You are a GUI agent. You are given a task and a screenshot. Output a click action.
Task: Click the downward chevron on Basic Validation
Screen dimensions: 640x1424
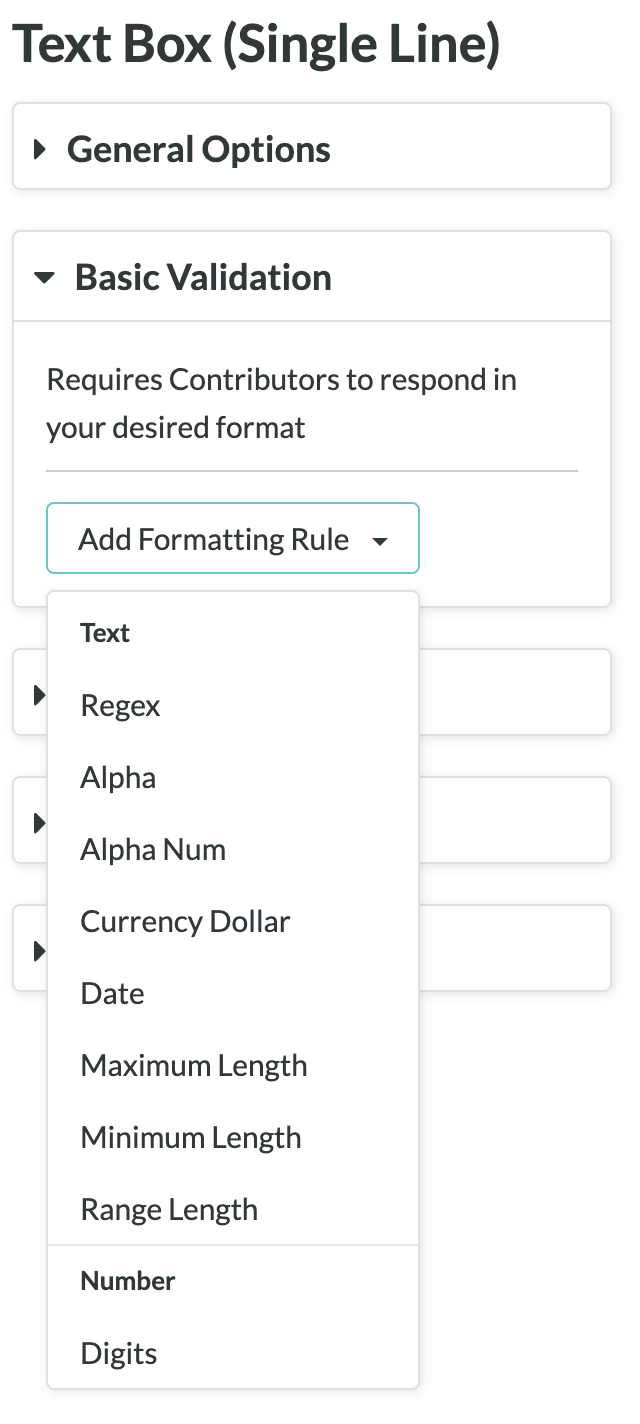(x=45, y=278)
